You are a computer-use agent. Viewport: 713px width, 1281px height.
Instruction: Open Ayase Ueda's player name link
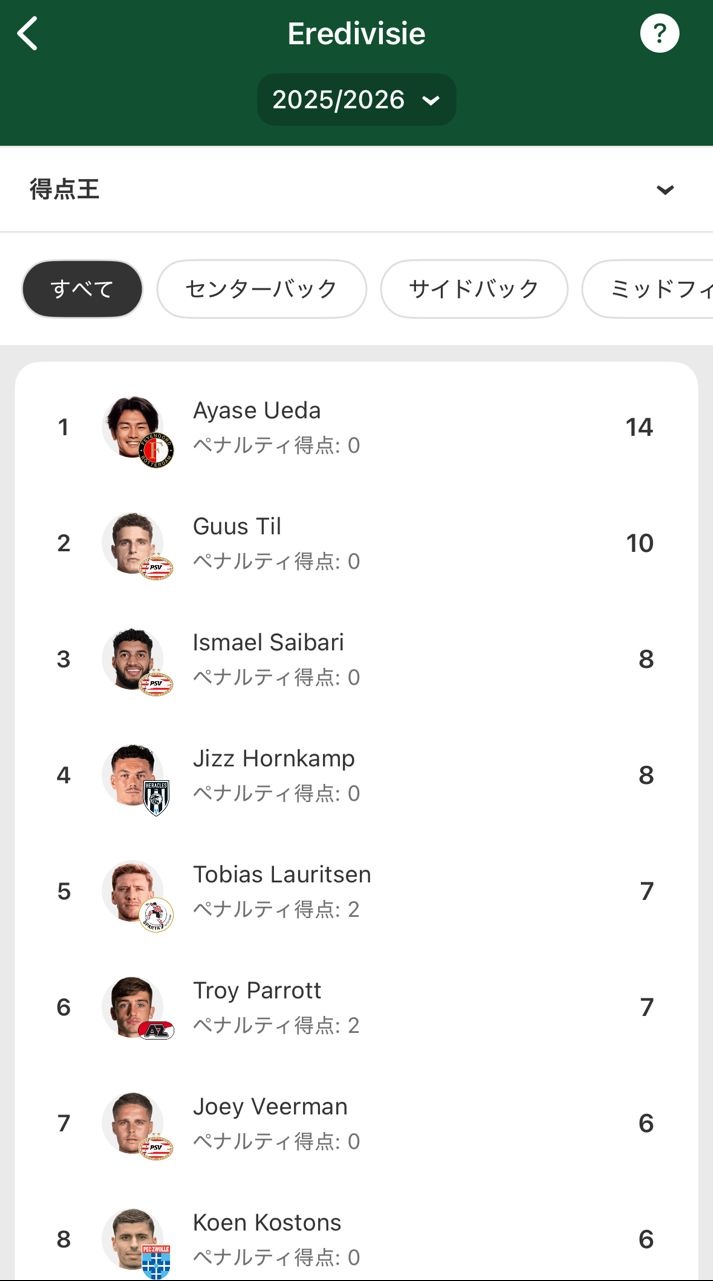(257, 411)
